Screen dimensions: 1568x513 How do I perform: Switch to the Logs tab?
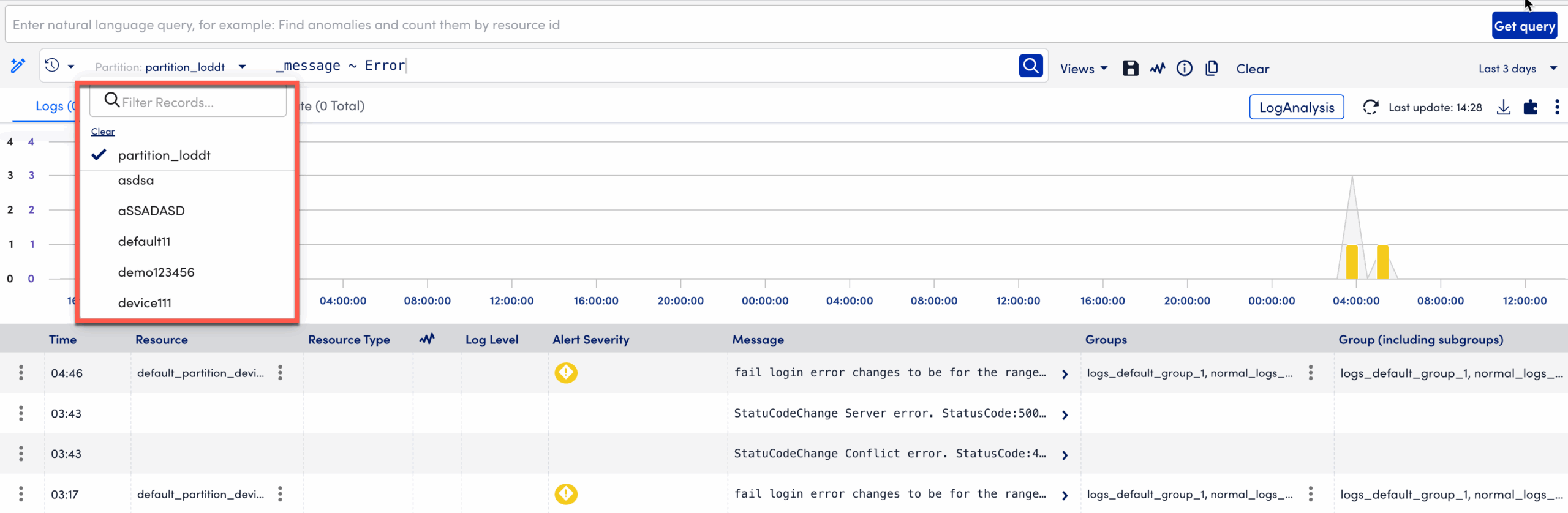54,106
